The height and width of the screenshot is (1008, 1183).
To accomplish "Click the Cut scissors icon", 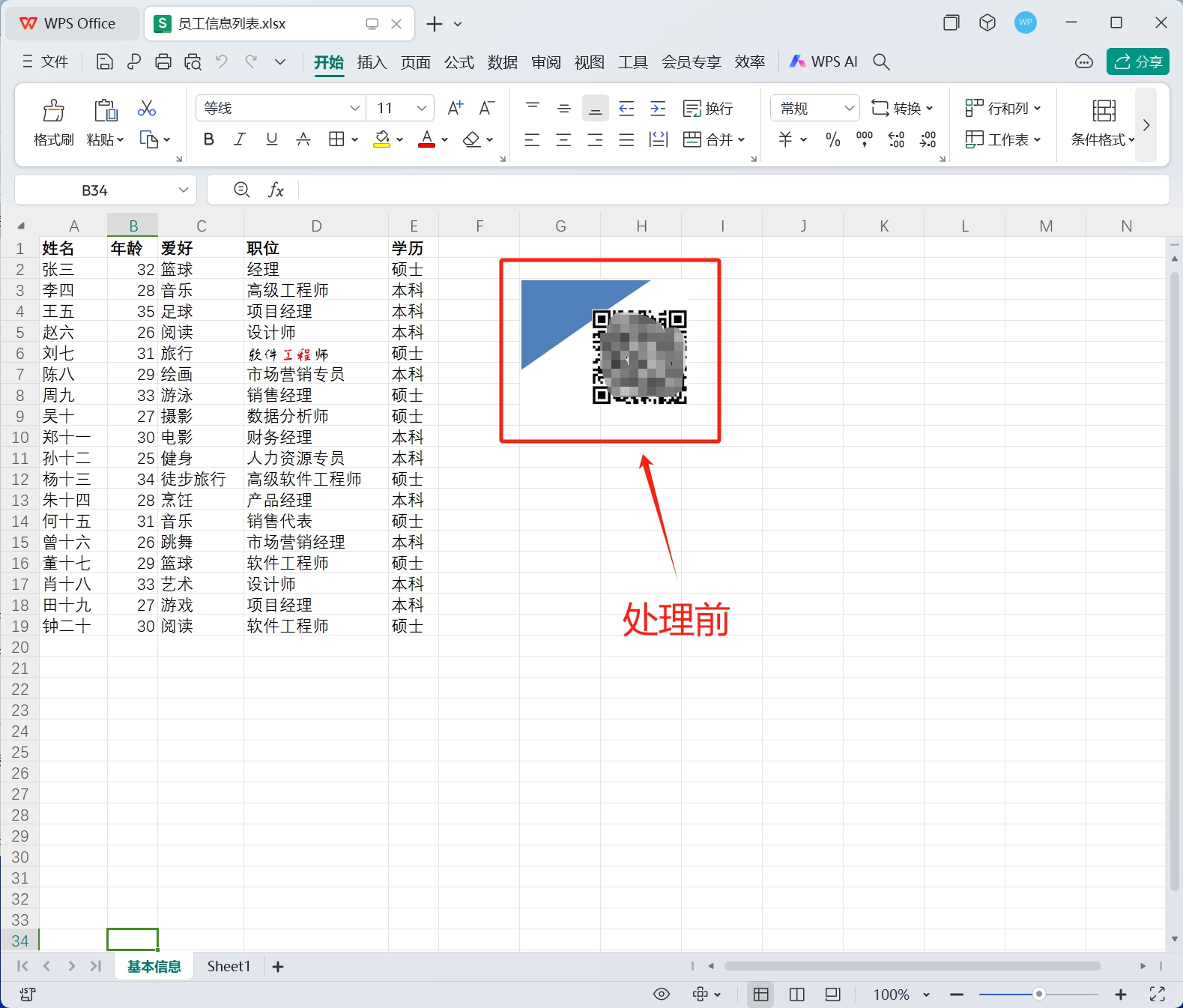I will pos(147,109).
